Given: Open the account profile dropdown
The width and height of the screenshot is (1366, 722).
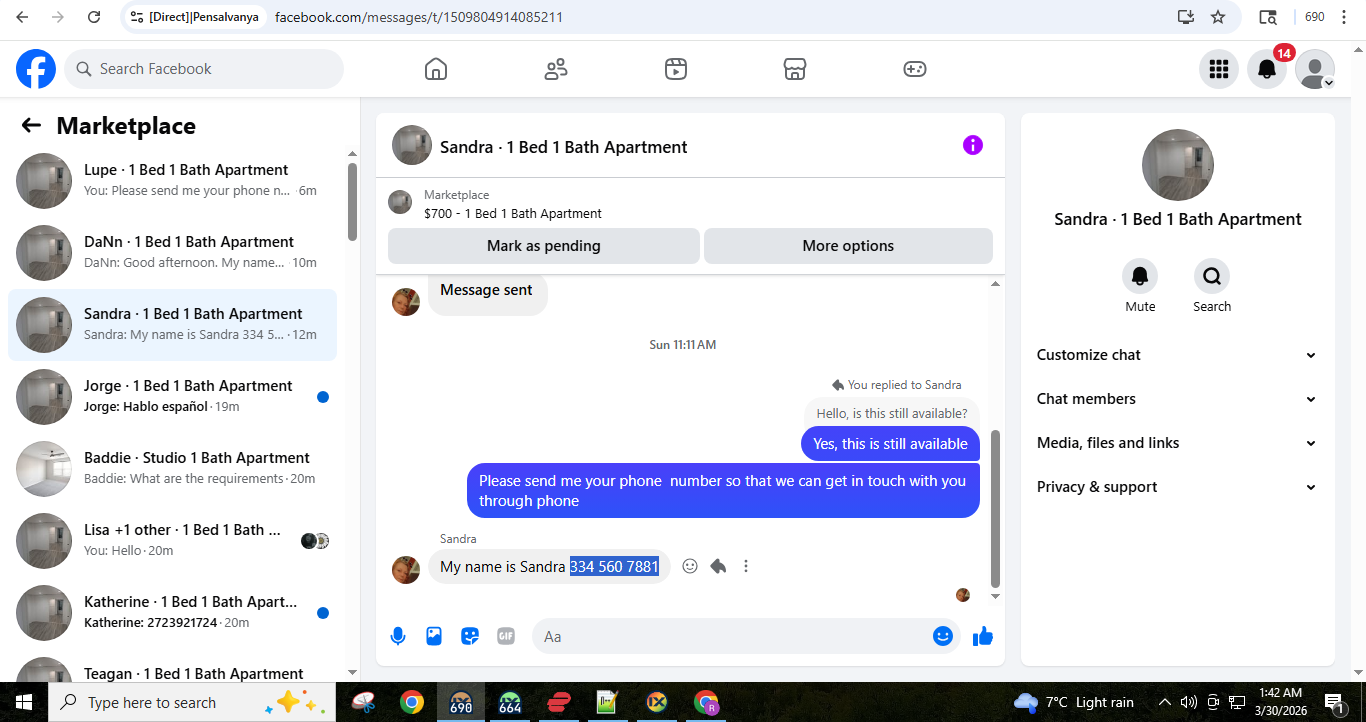Looking at the screenshot, I should (x=1315, y=69).
